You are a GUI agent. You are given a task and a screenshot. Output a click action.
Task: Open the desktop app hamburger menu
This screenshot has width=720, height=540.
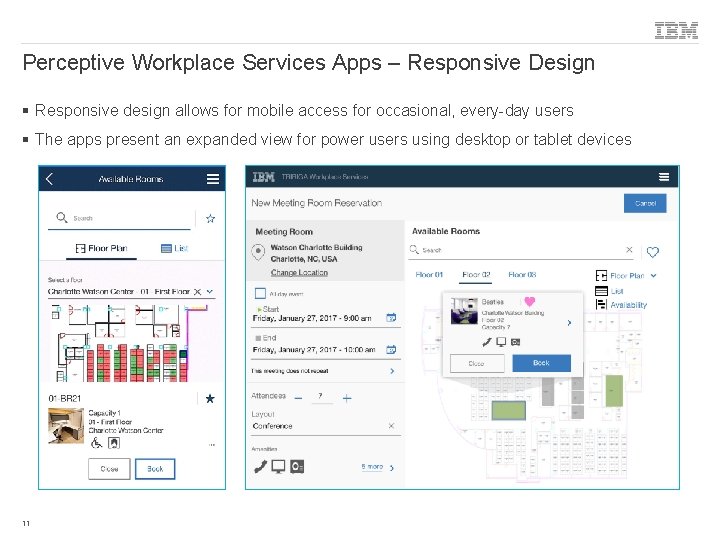pyautogui.click(x=664, y=177)
